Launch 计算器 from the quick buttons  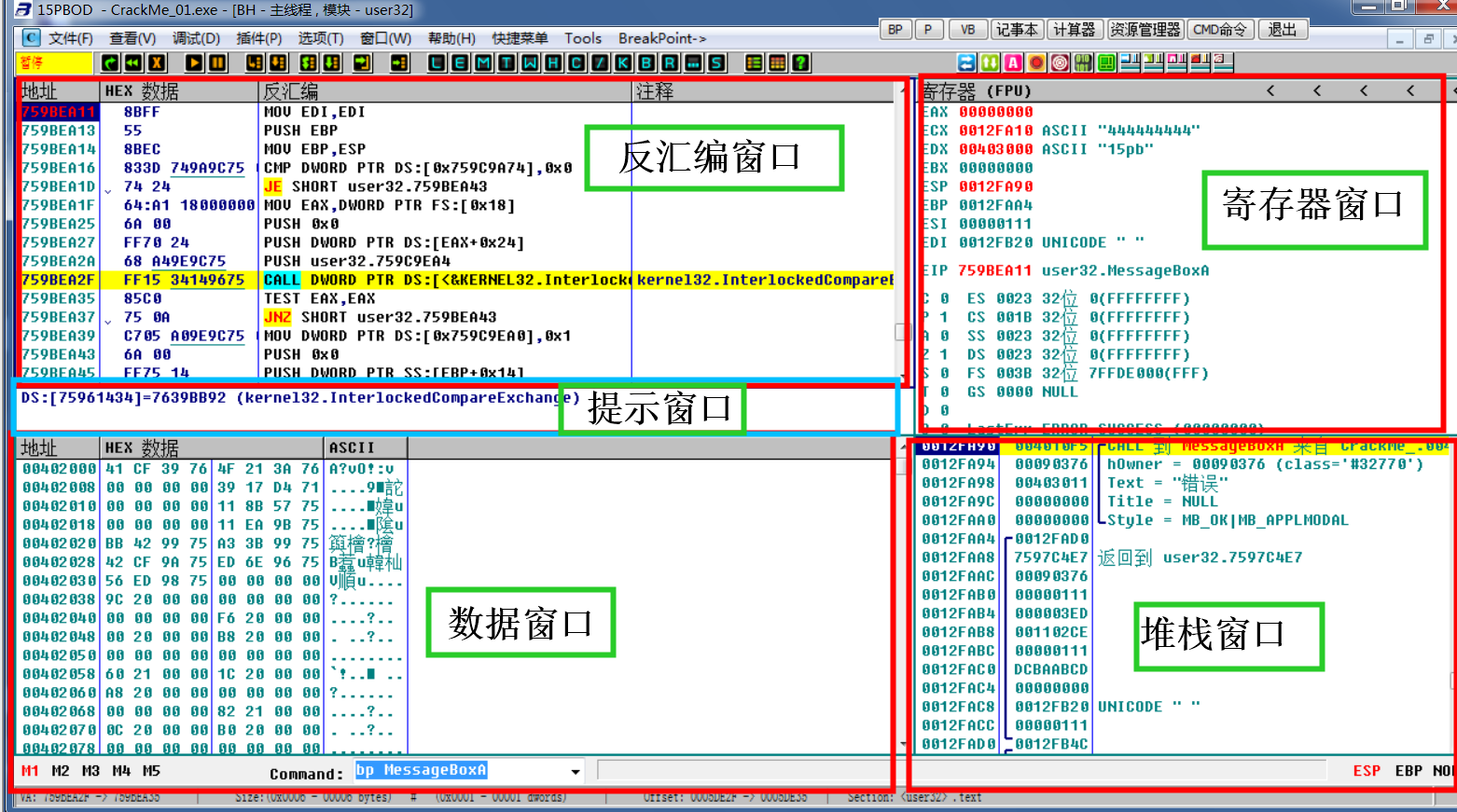coord(1075,29)
